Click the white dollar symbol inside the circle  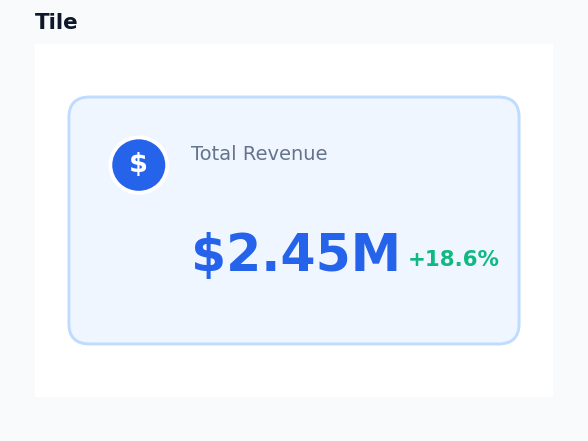click(x=138, y=164)
